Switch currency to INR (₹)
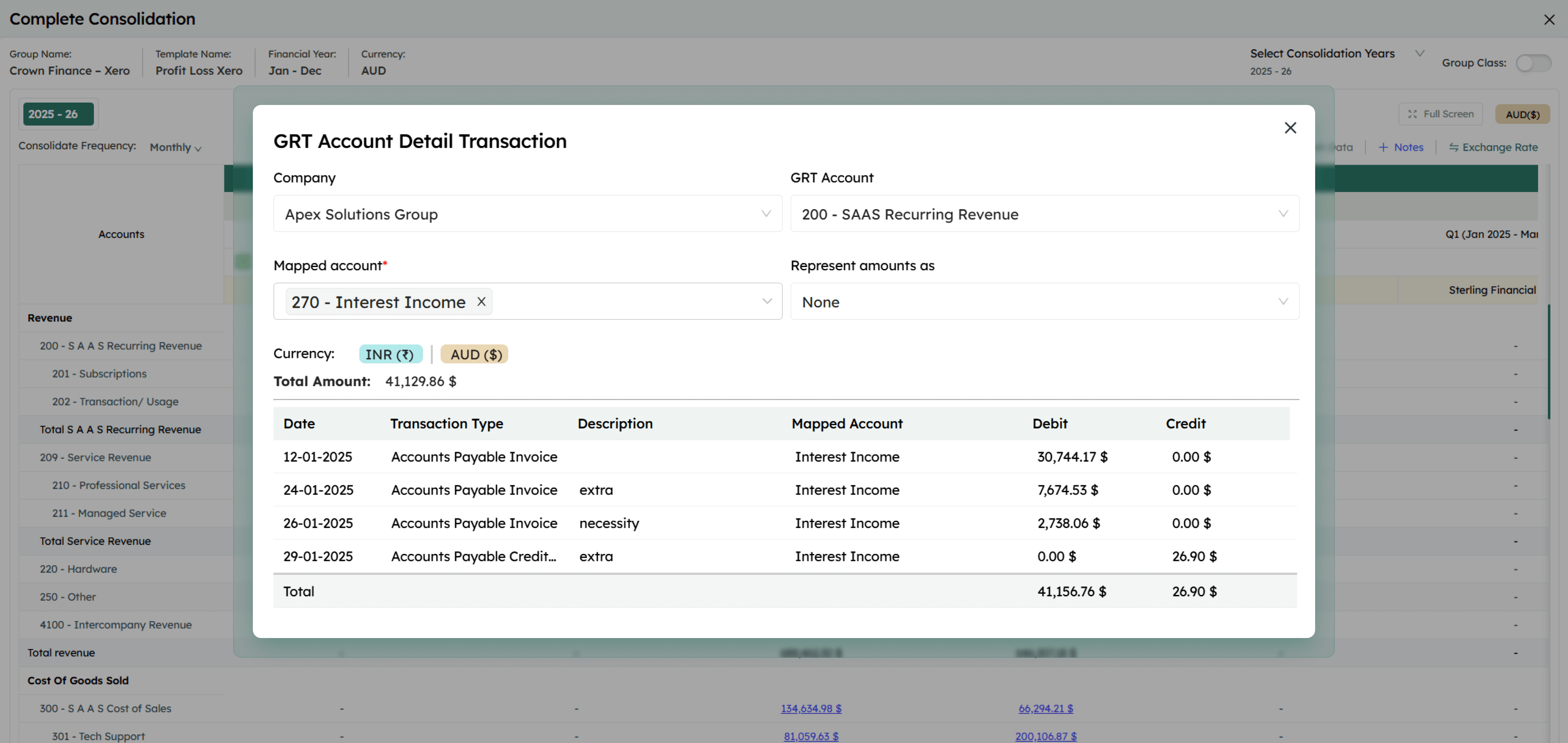Screen dimensions: 1568x743 point(390,354)
